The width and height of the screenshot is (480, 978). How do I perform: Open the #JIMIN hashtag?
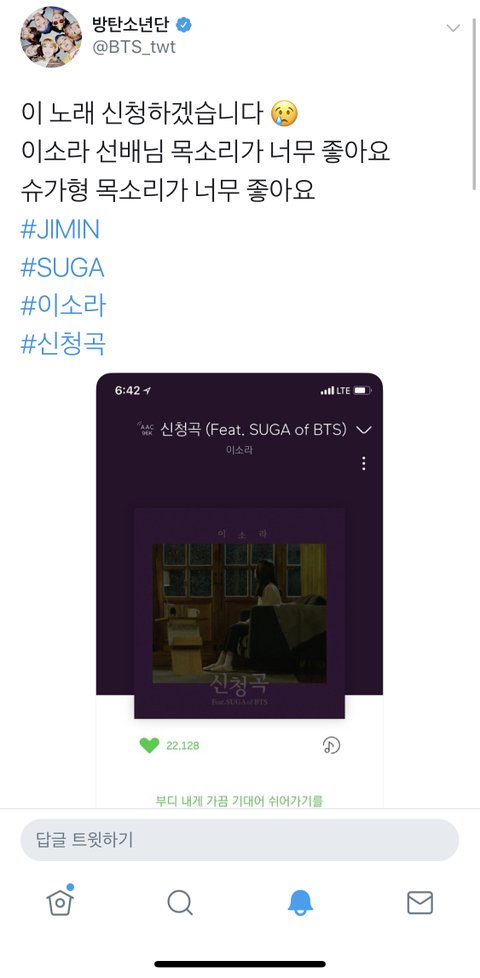coord(60,230)
